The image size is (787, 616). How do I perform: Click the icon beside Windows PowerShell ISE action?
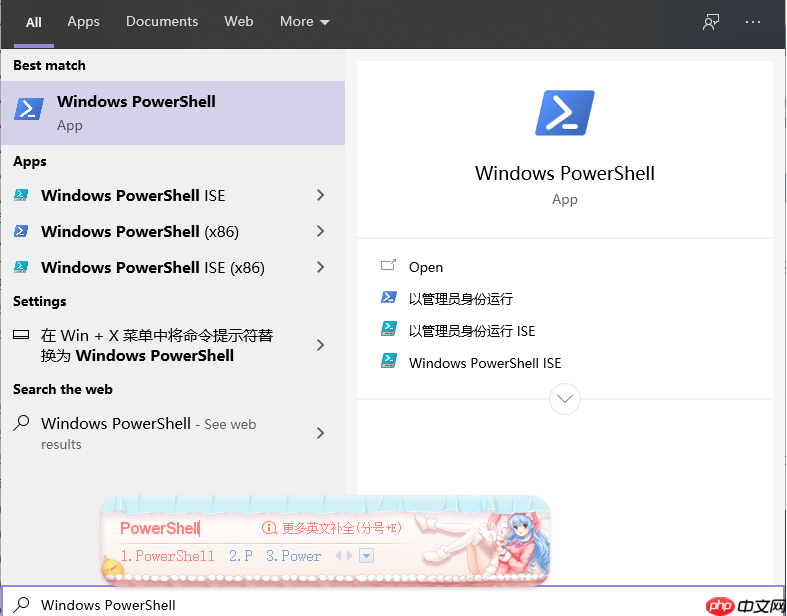point(388,361)
